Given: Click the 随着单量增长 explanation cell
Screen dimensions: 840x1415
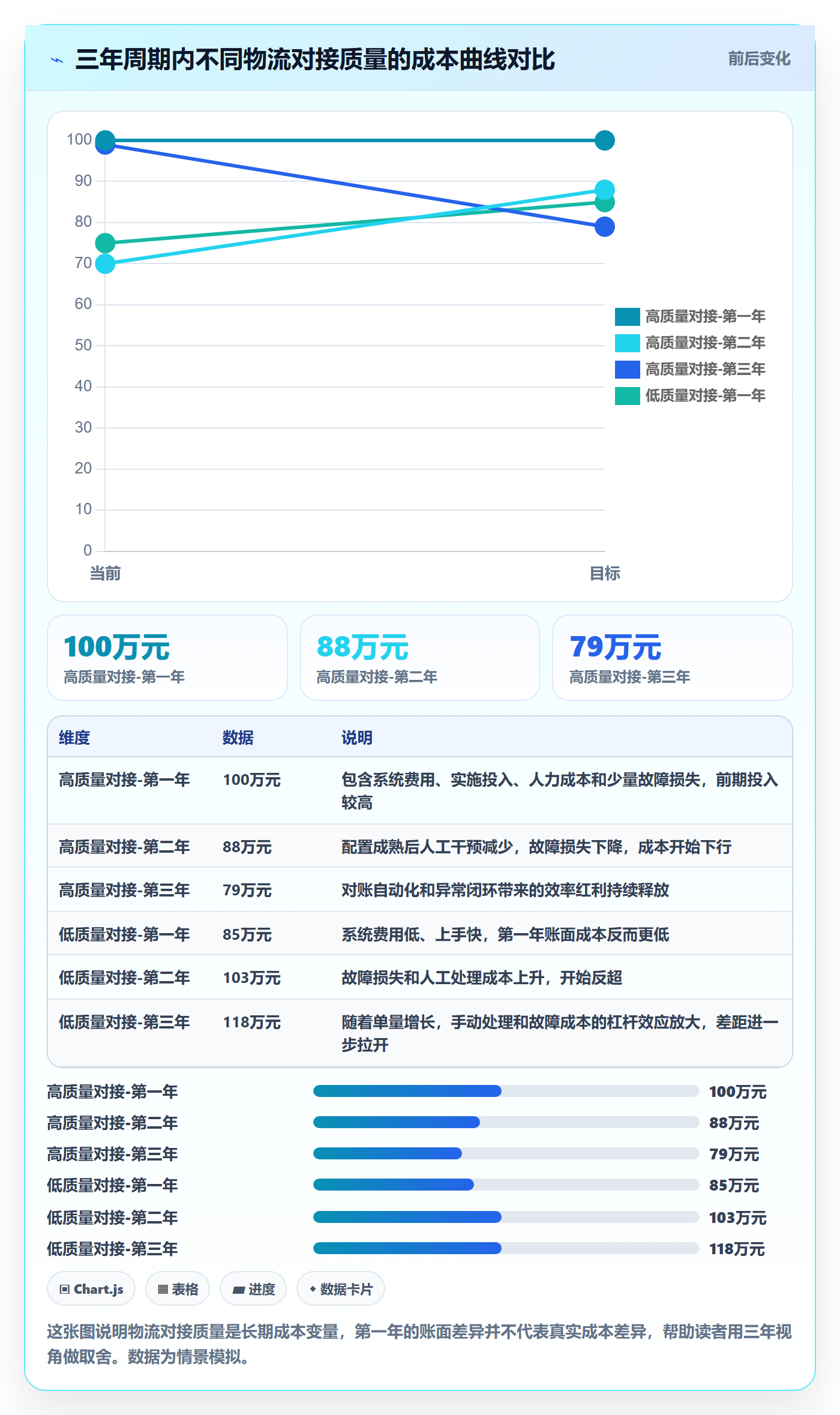Looking at the screenshot, I should pyautogui.click(x=560, y=1033).
